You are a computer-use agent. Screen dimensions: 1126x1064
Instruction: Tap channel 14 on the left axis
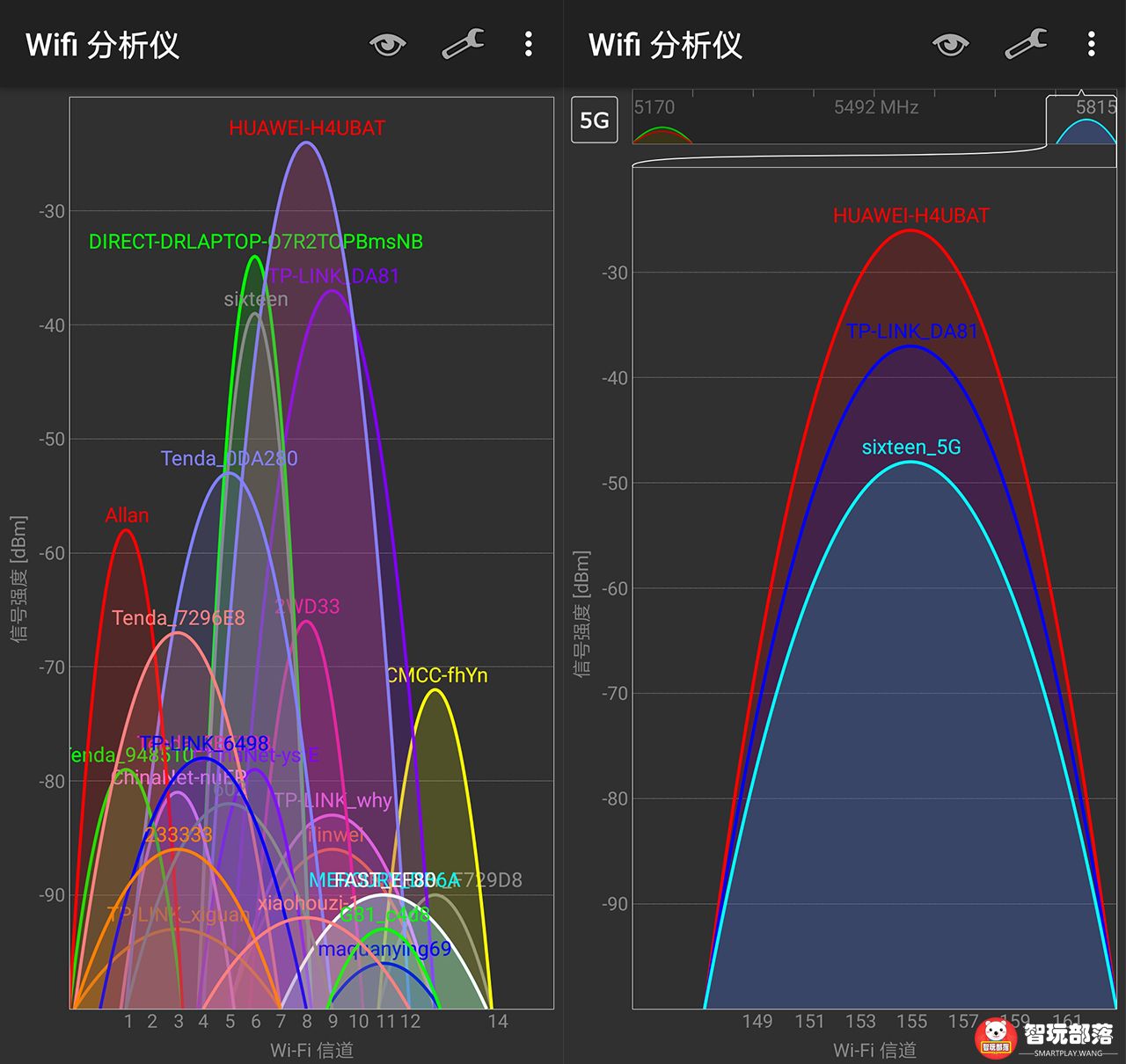tap(498, 1022)
